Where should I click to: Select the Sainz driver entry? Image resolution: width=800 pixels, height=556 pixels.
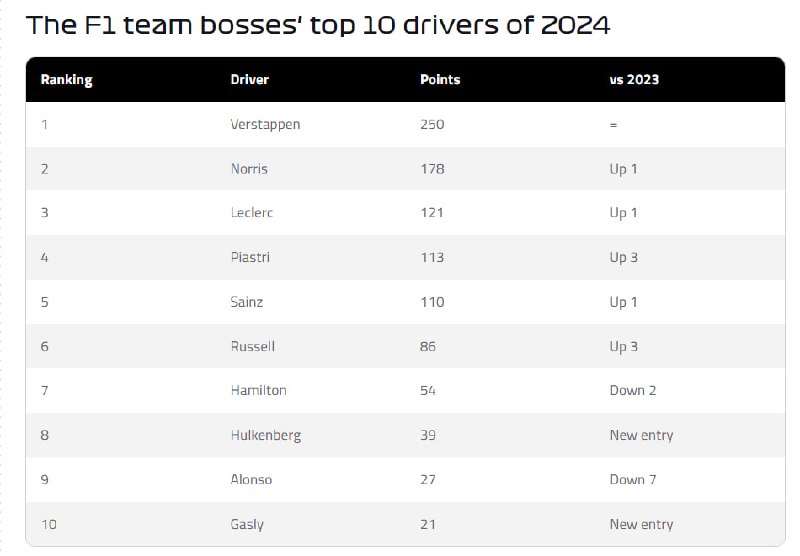(x=246, y=302)
